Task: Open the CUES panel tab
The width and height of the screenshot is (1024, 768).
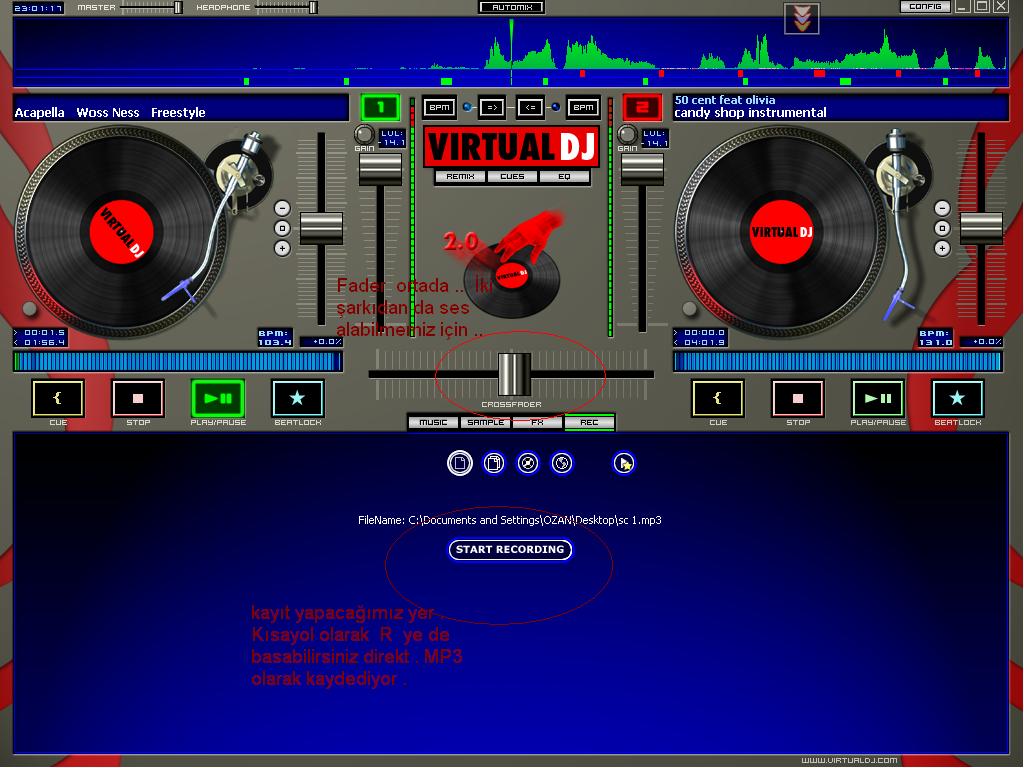Action: click(x=512, y=176)
